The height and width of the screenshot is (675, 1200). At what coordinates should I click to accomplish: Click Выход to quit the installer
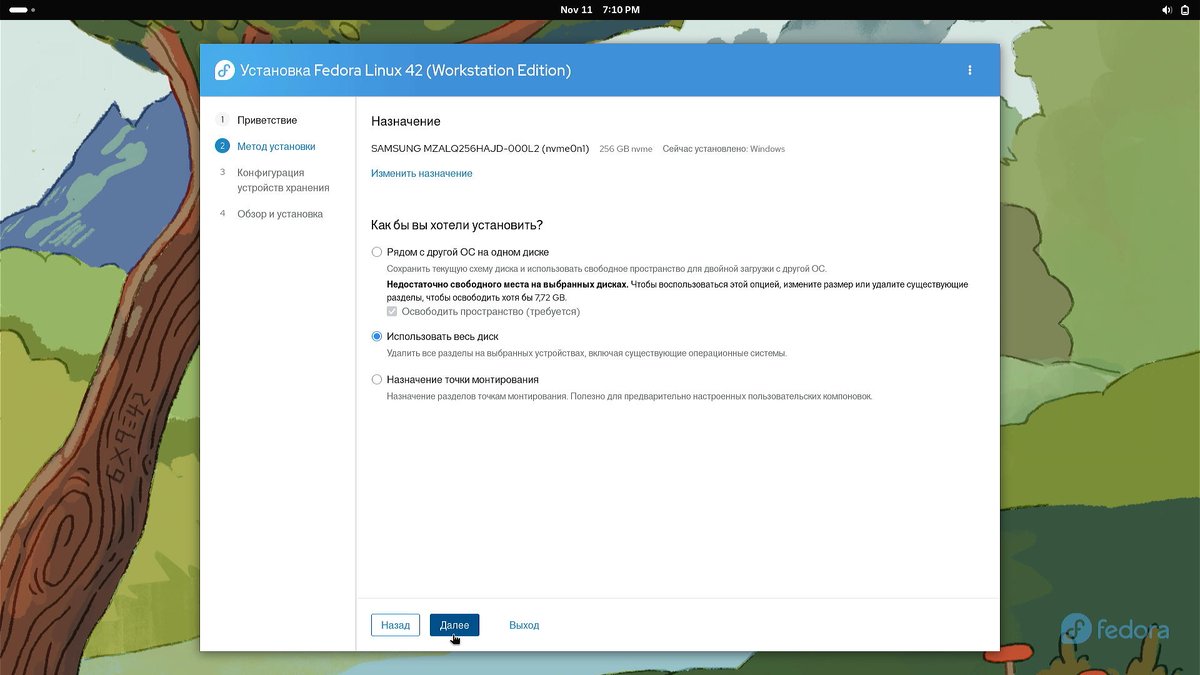click(x=523, y=625)
